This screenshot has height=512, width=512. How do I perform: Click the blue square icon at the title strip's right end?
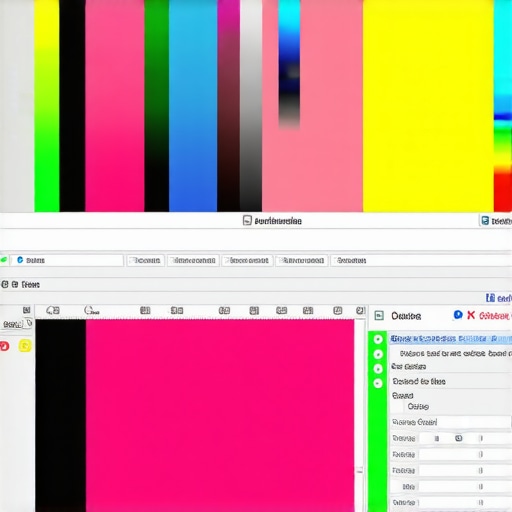(x=485, y=221)
